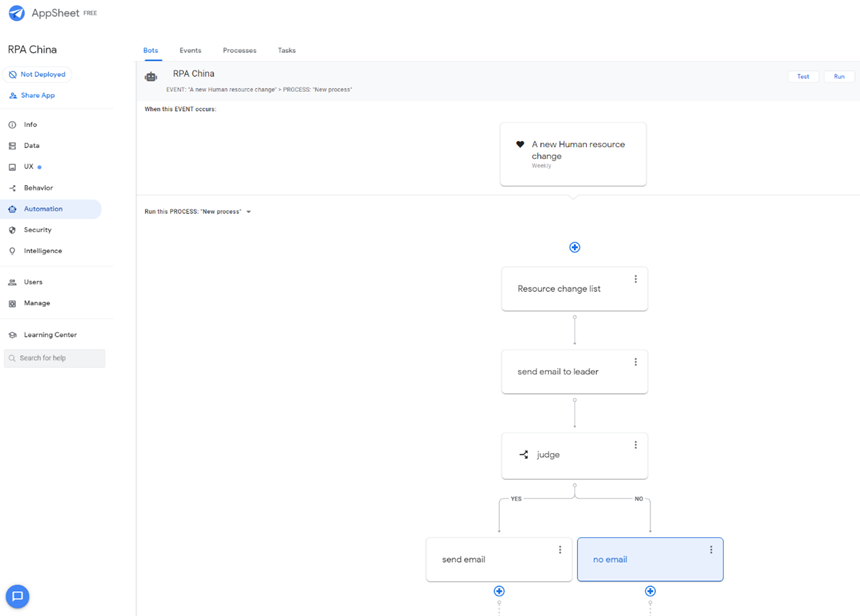Click the NO branch label
This screenshot has width=860, height=616.
(x=639, y=499)
